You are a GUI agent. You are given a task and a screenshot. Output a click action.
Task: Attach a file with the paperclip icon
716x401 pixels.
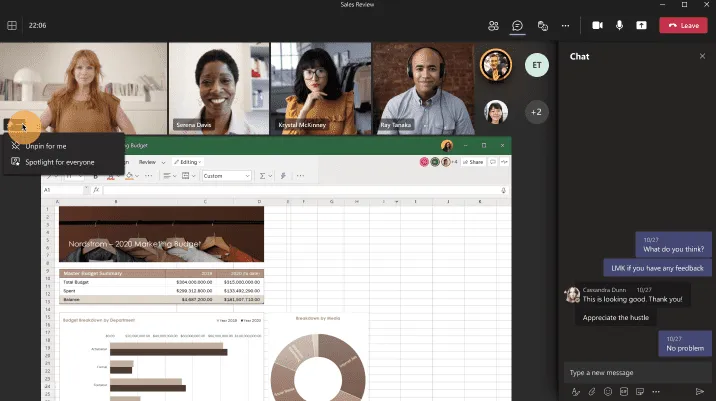coord(591,391)
